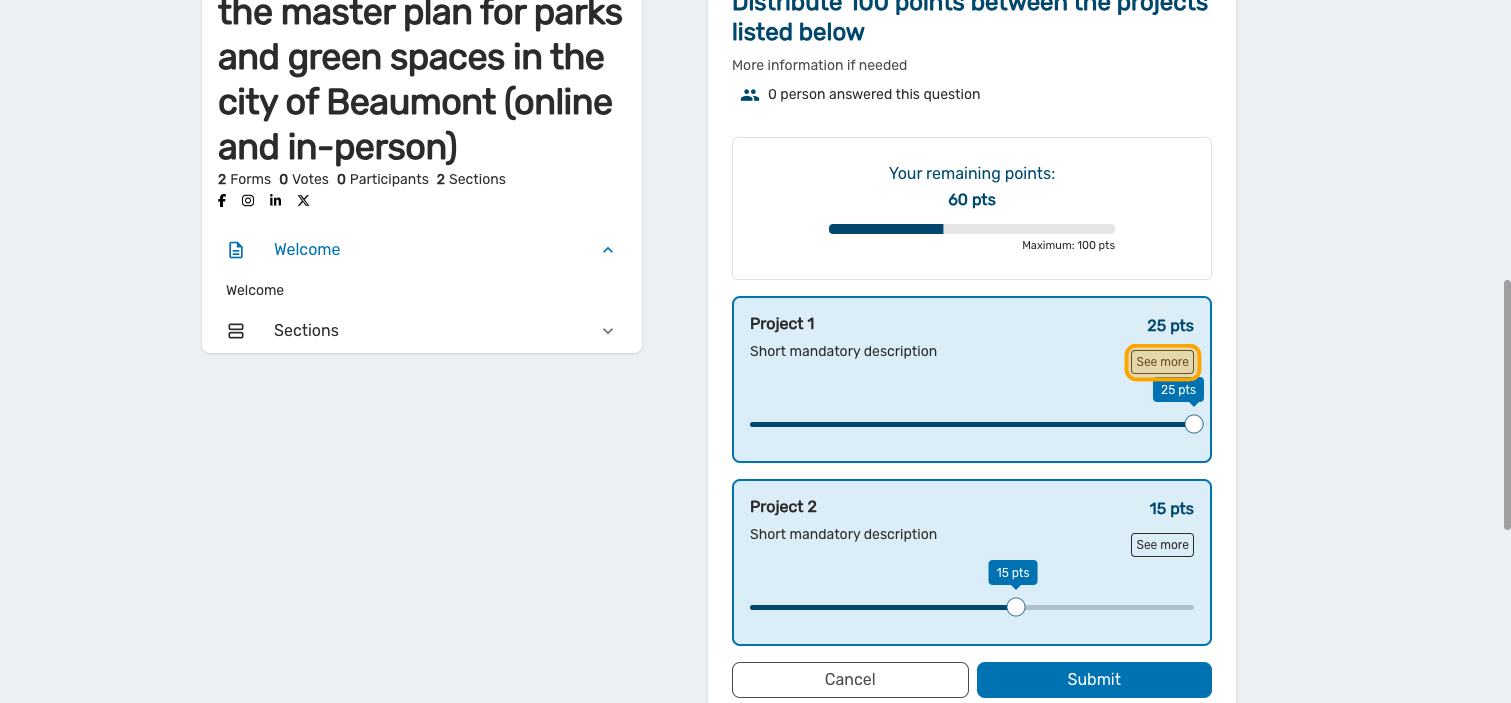Viewport: 1511px width, 703px height.
Task: Click the Welcome document icon
Action: [236, 250]
